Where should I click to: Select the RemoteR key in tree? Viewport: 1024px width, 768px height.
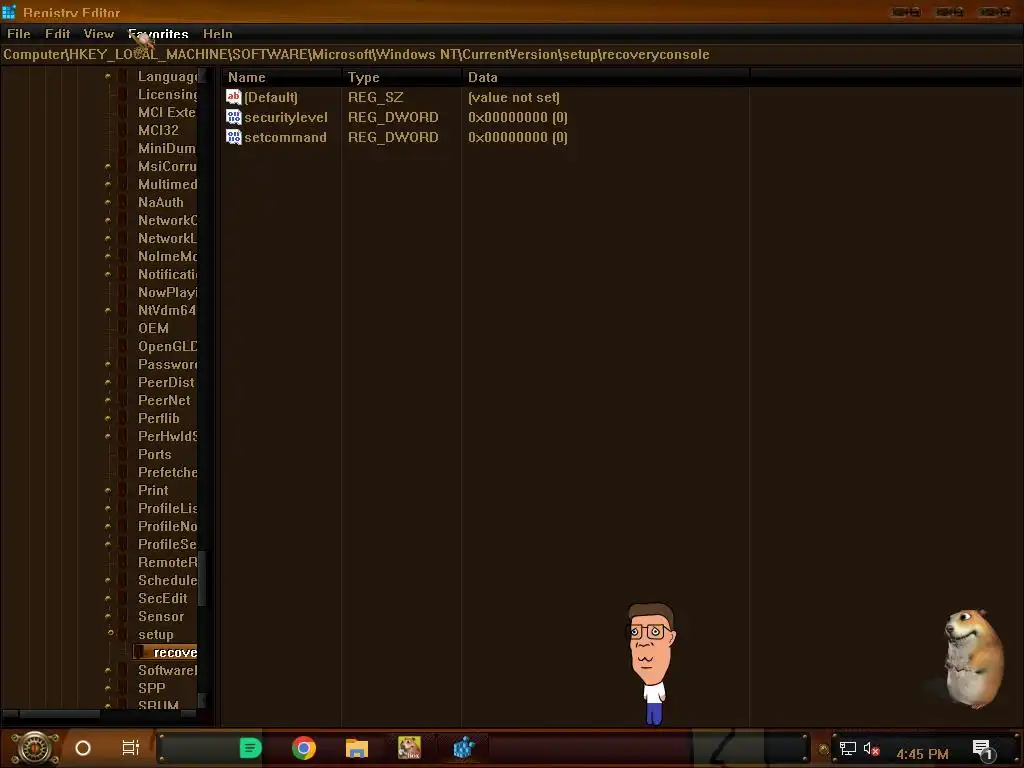coord(167,562)
